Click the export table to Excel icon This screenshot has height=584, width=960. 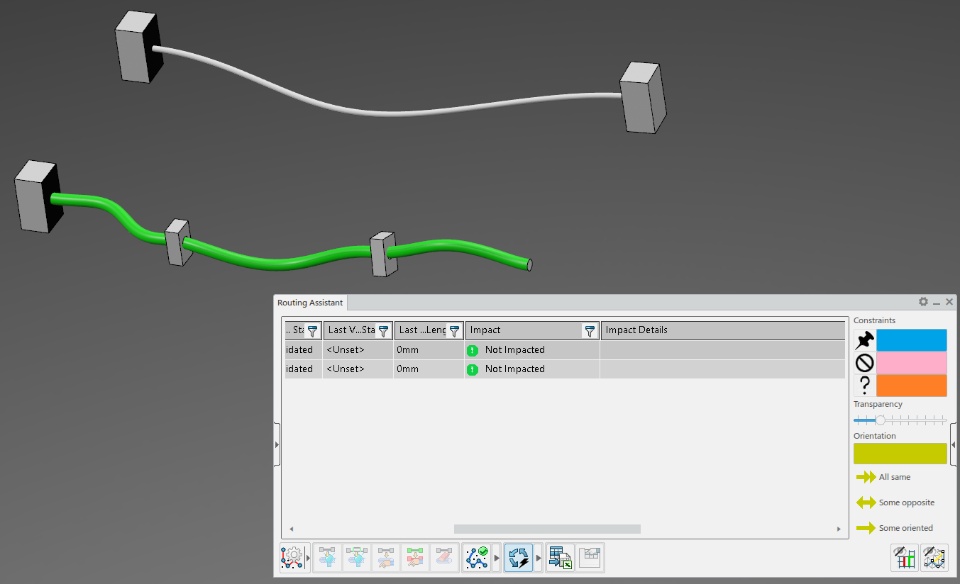click(560, 558)
